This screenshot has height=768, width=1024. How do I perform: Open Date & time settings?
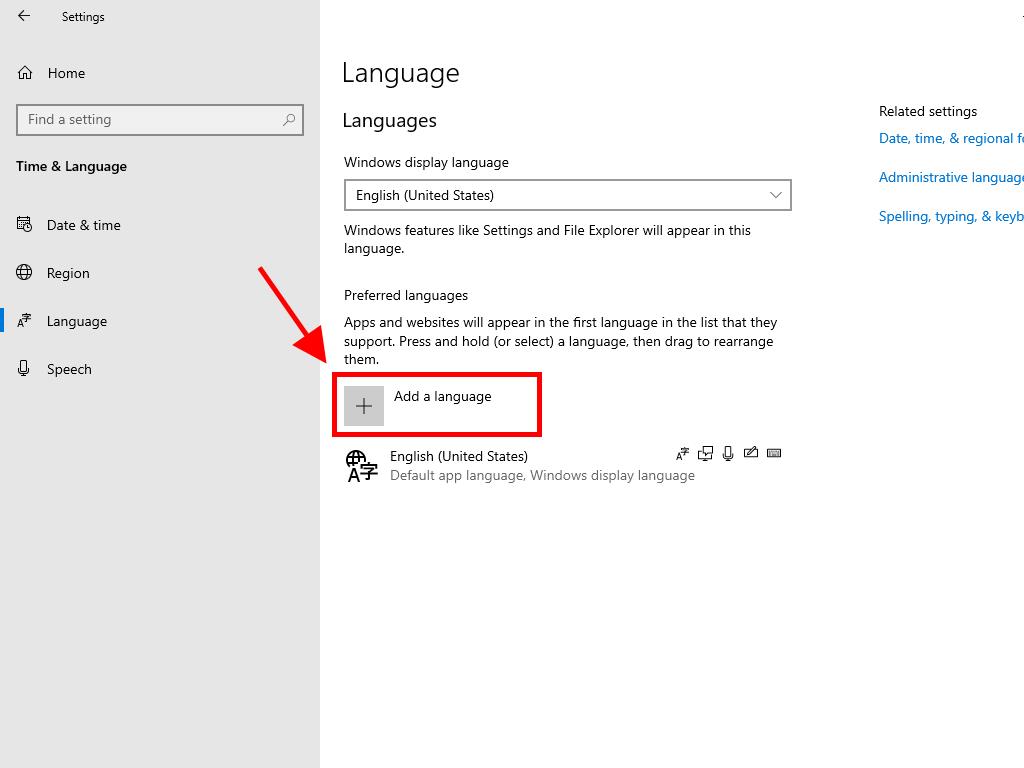point(84,225)
